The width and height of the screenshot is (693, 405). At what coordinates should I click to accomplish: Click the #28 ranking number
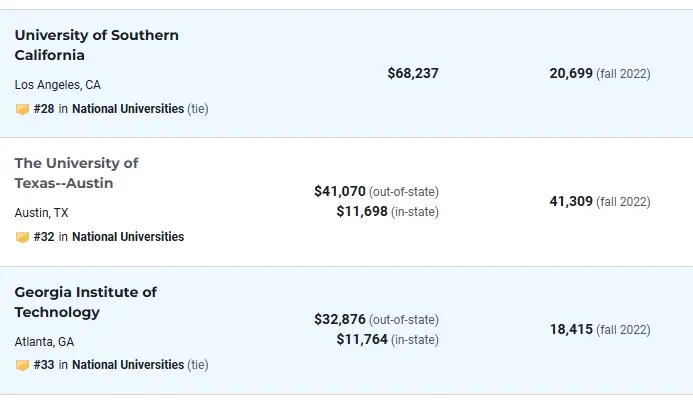coord(44,109)
